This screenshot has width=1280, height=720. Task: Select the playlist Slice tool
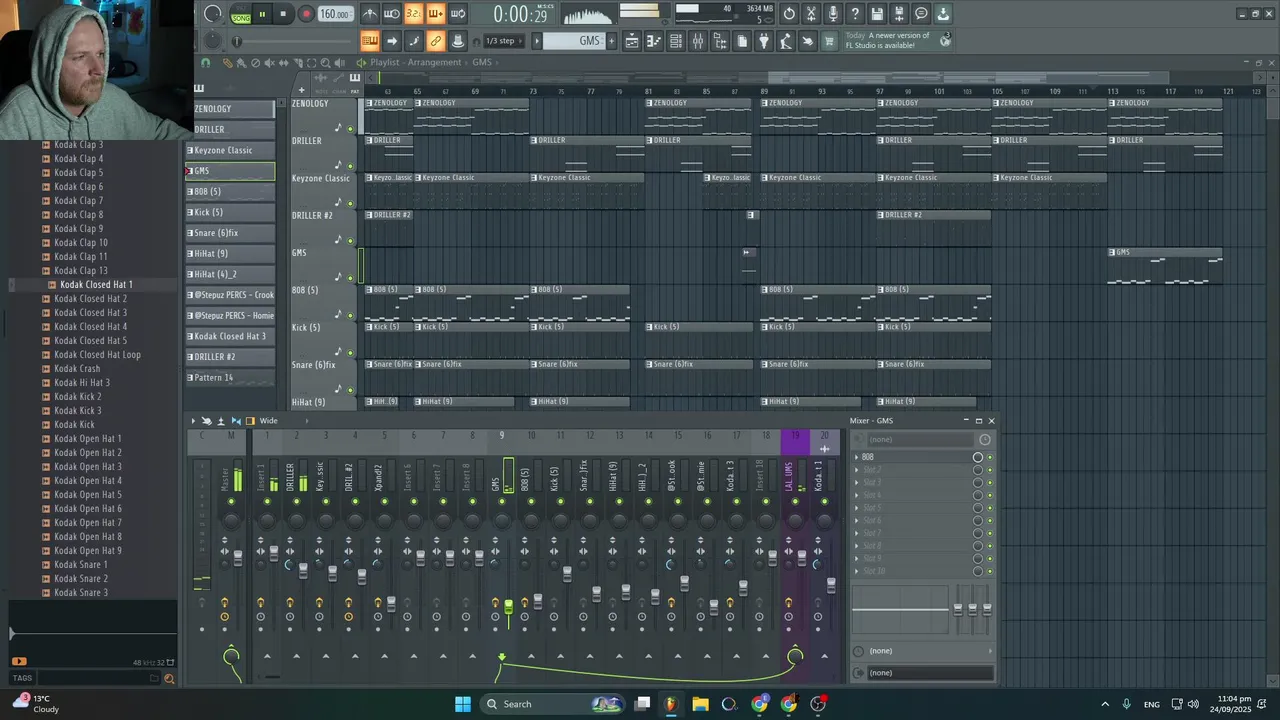298,62
